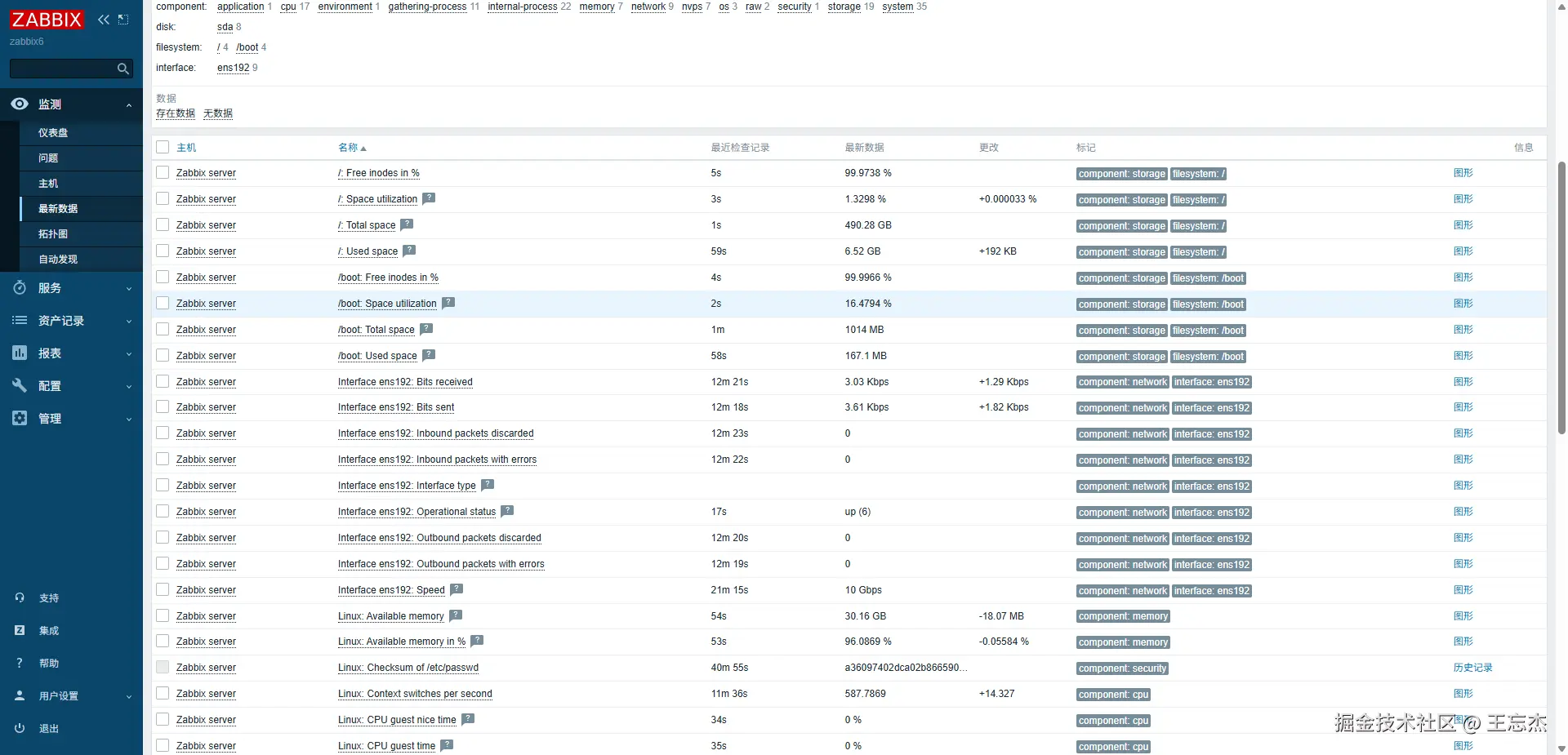Click the 服务 clock icon
Image resolution: width=1568 pixels, height=755 pixels.
20,287
